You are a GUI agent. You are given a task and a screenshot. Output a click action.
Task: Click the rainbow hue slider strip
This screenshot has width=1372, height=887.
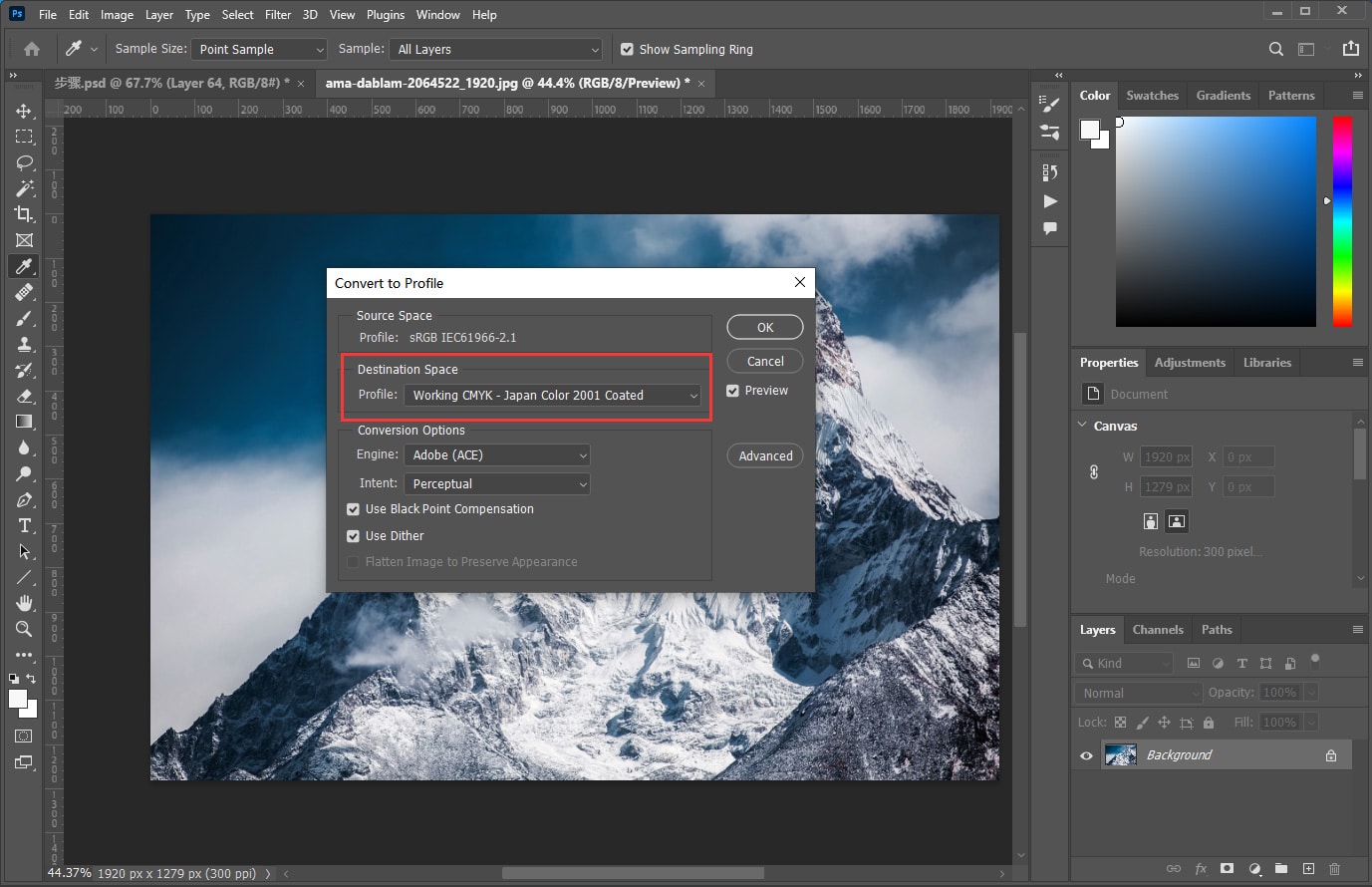(1342, 221)
